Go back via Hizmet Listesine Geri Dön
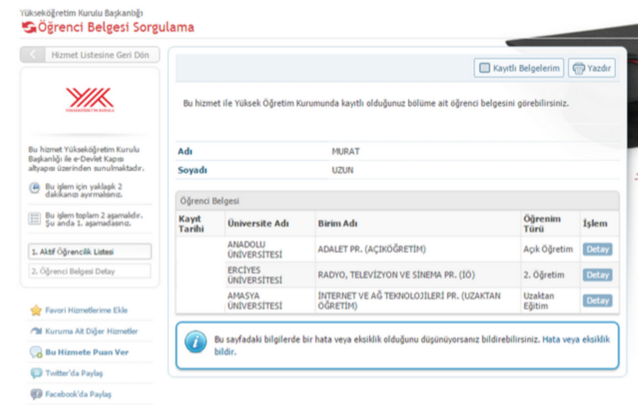 coord(90,55)
